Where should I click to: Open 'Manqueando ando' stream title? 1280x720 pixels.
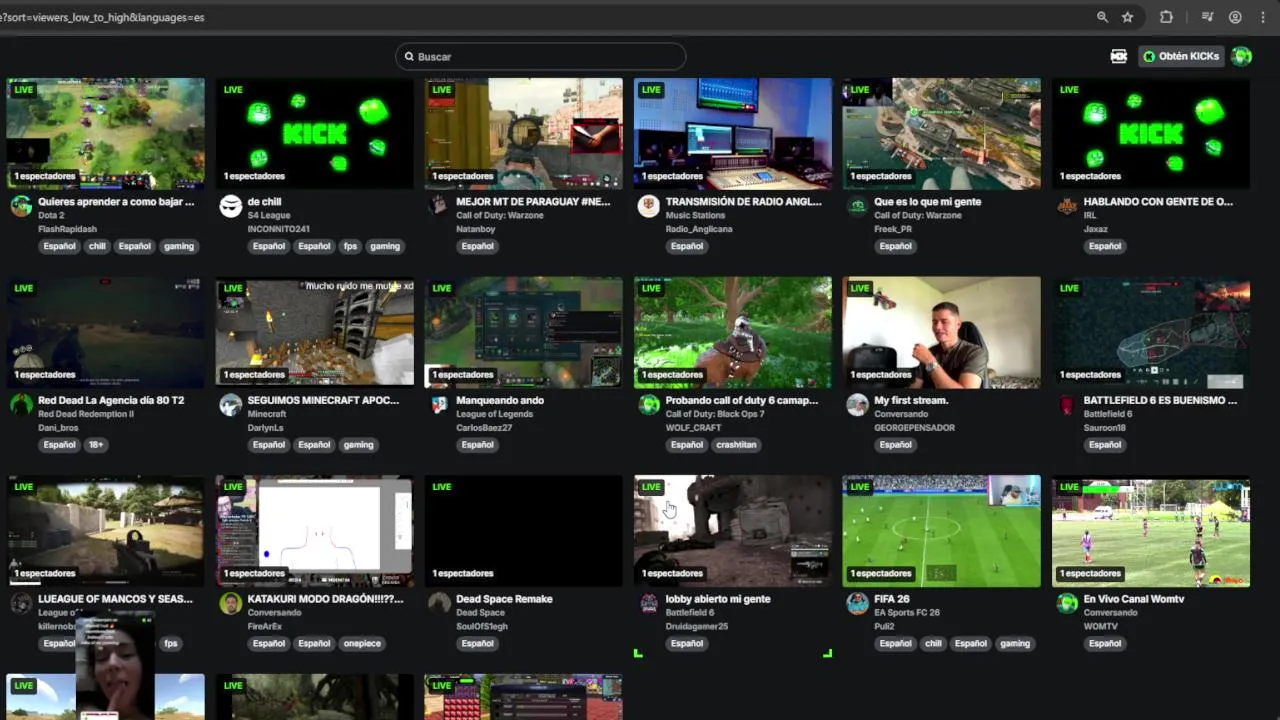500,400
